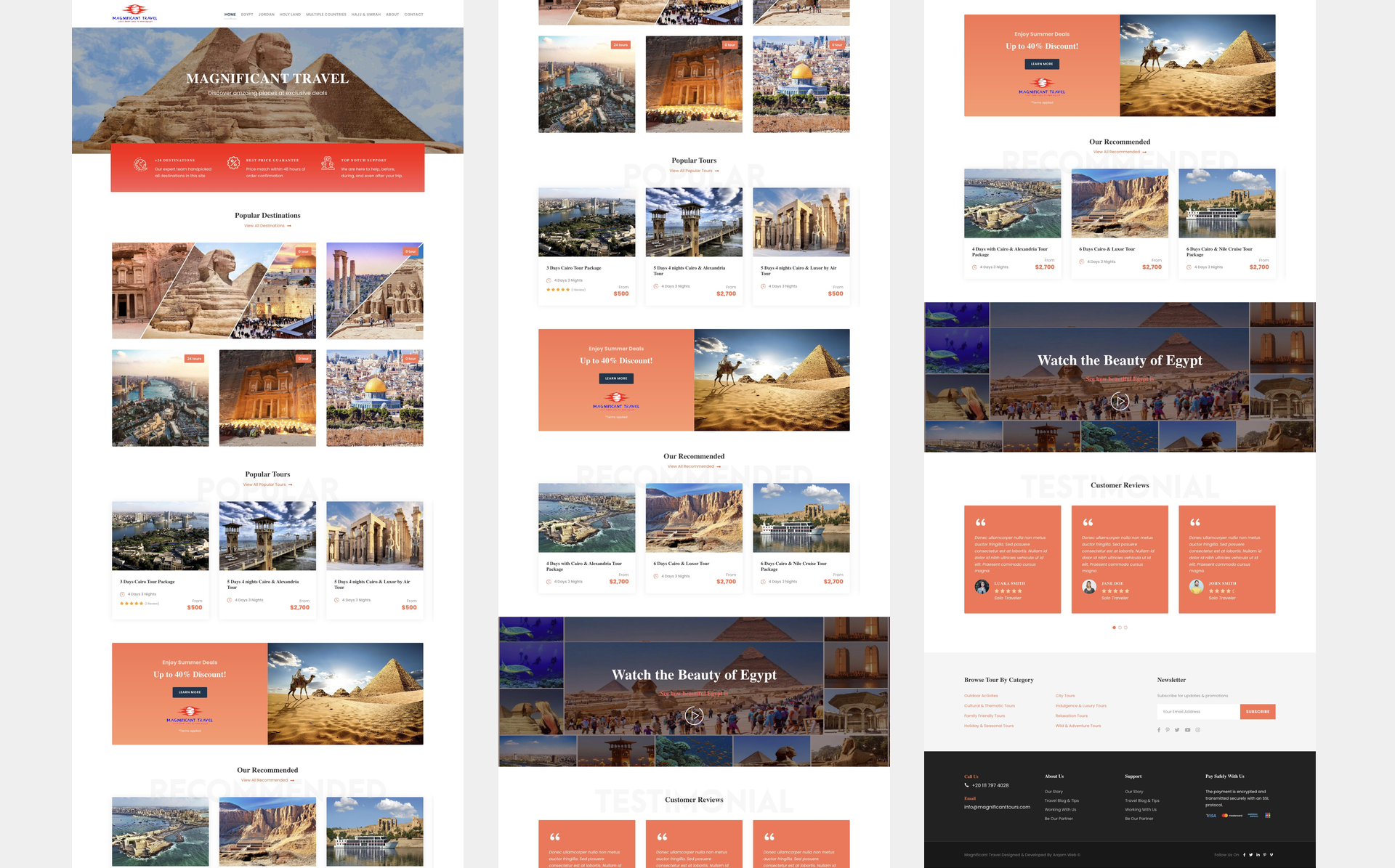Image resolution: width=1395 pixels, height=868 pixels.
Task: Open the EGYPT nav item
Action: coord(247,15)
